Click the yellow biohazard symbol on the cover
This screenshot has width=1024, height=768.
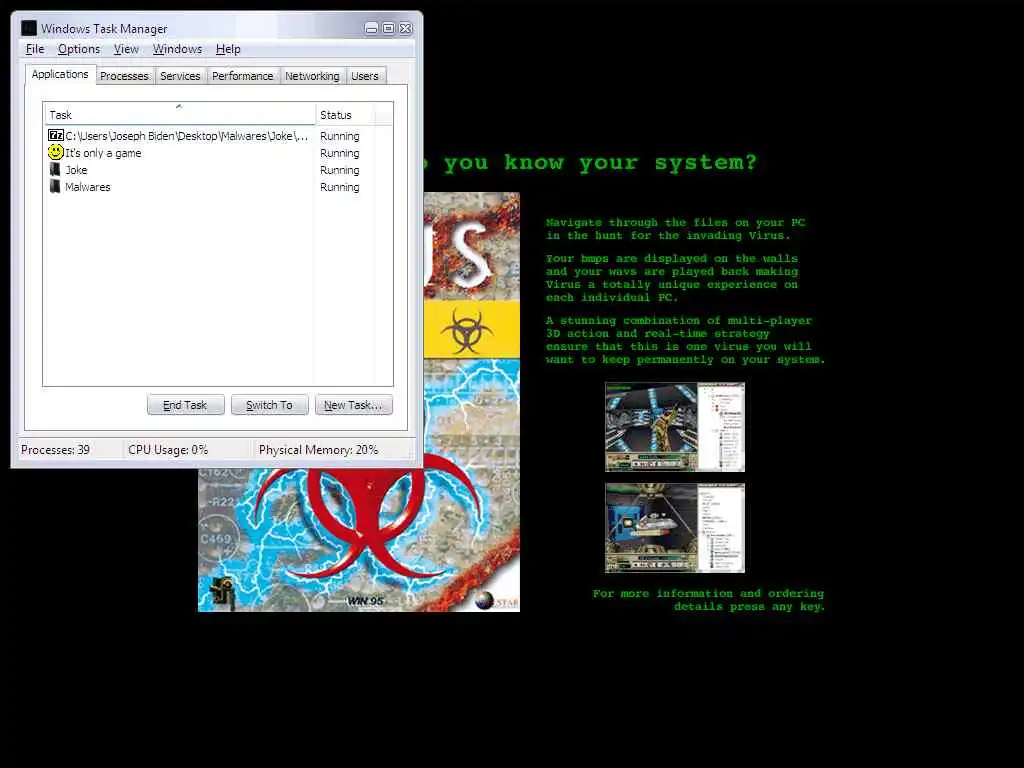click(466, 330)
